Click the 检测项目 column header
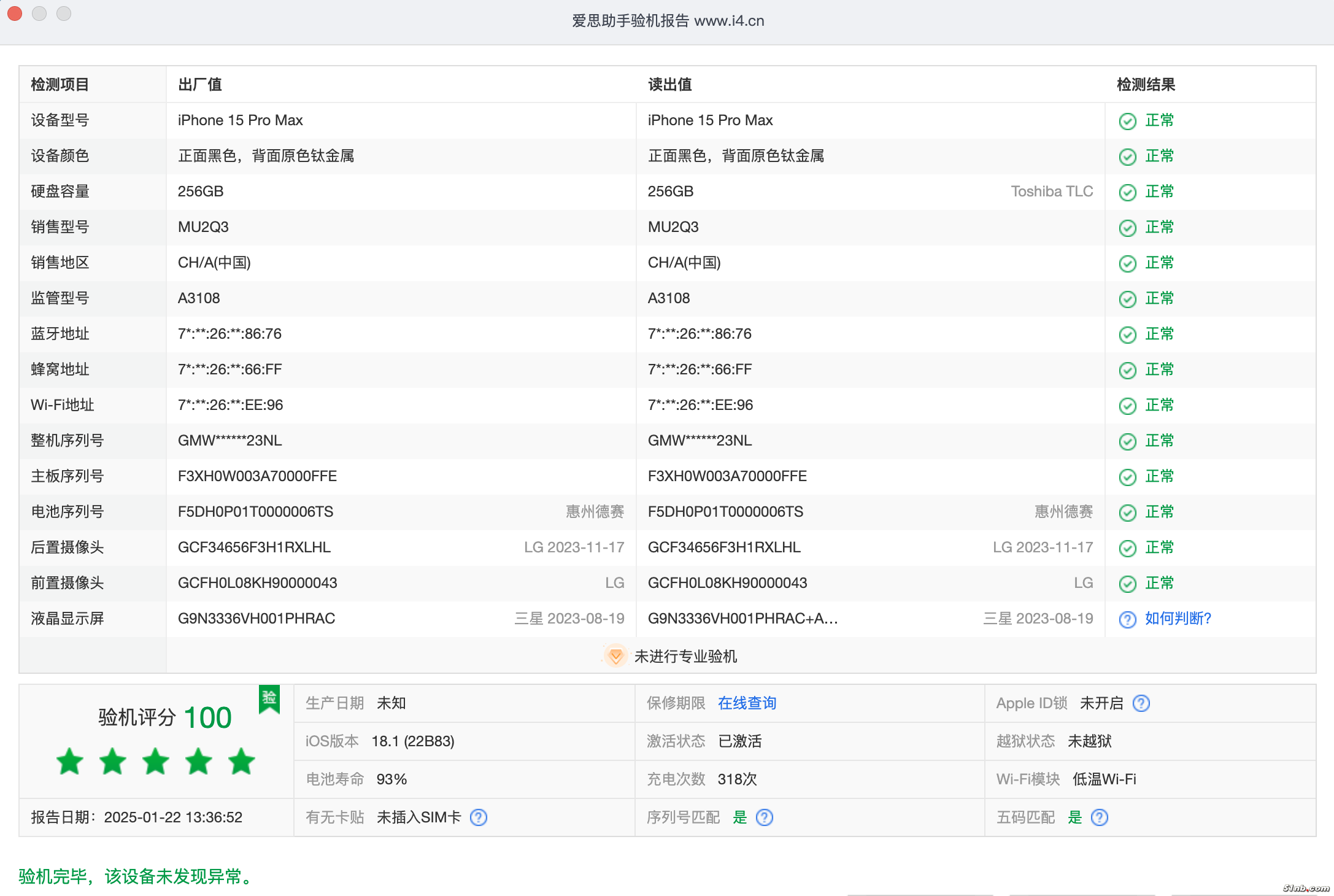Image resolution: width=1334 pixels, height=896 pixels. tap(60, 85)
